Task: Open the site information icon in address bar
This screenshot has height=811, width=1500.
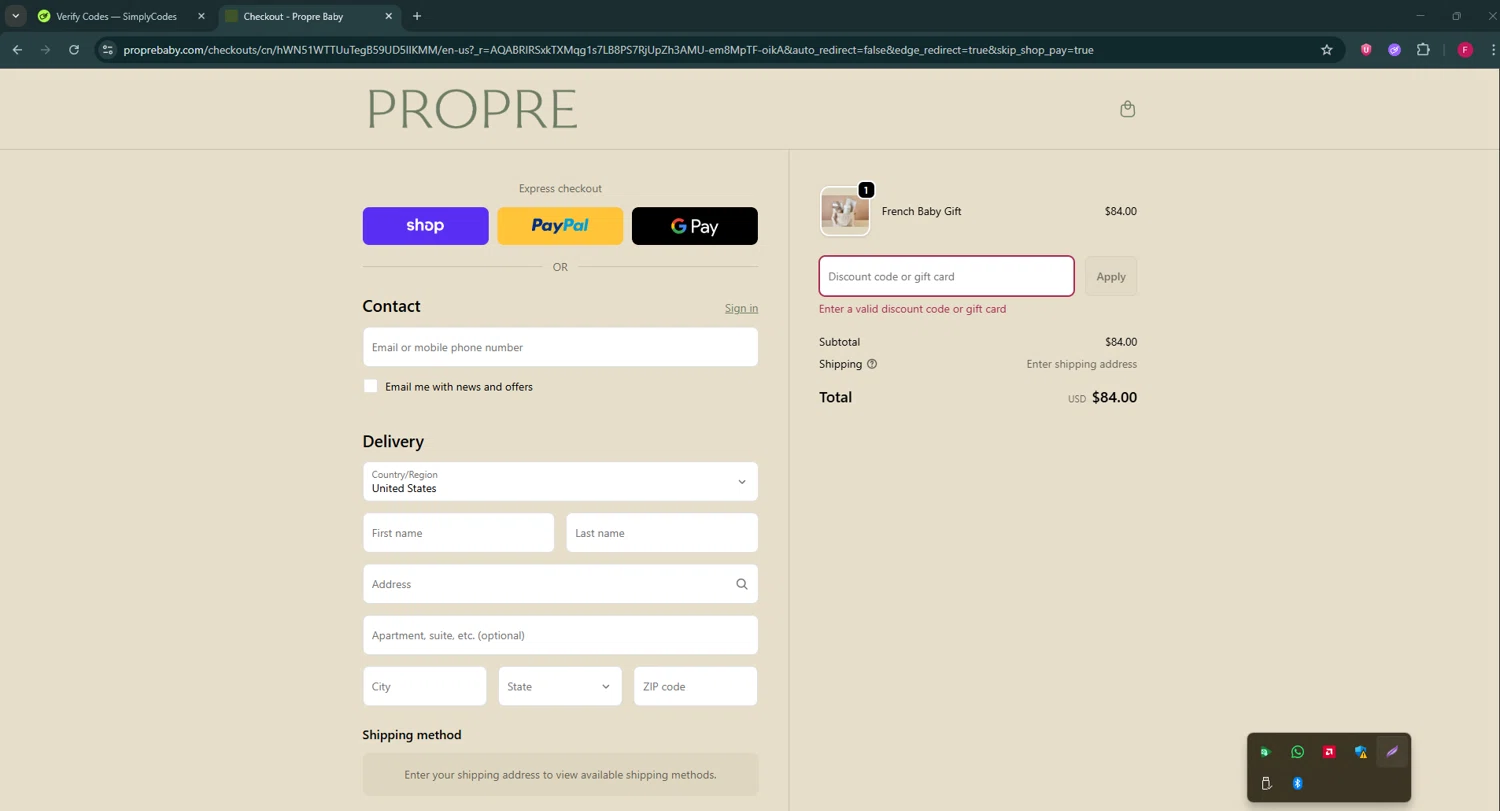Action: coord(108,49)
